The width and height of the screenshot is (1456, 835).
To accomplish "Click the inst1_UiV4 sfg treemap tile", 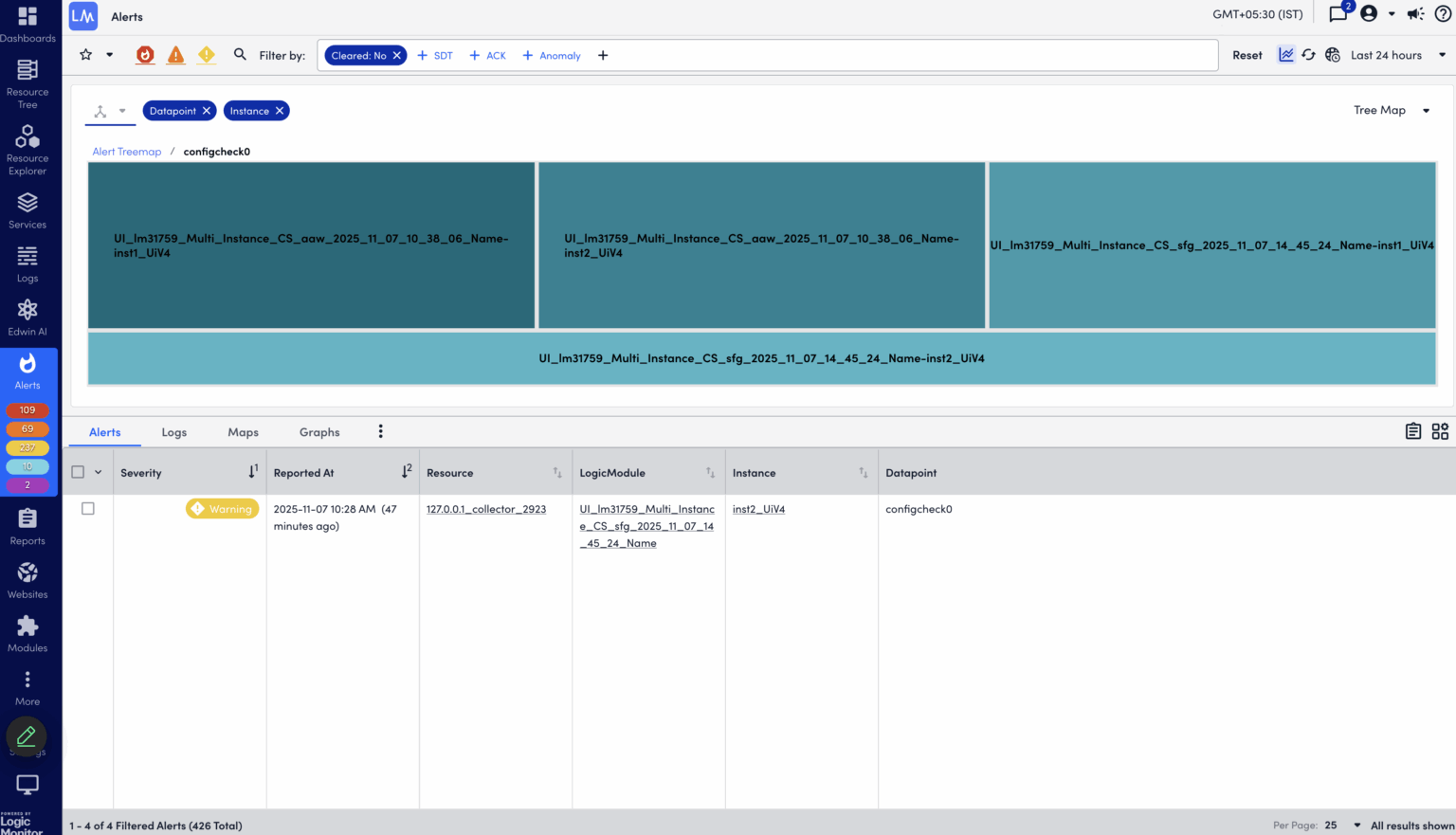I will (1211, 245).
